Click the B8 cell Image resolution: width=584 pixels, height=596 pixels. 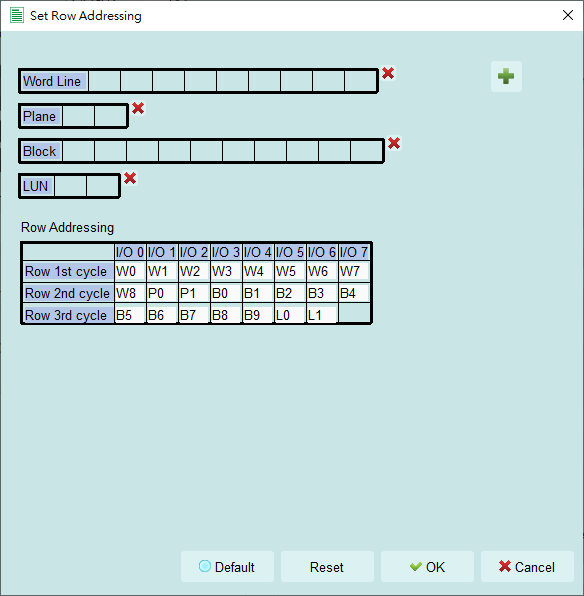click(226, 315)
